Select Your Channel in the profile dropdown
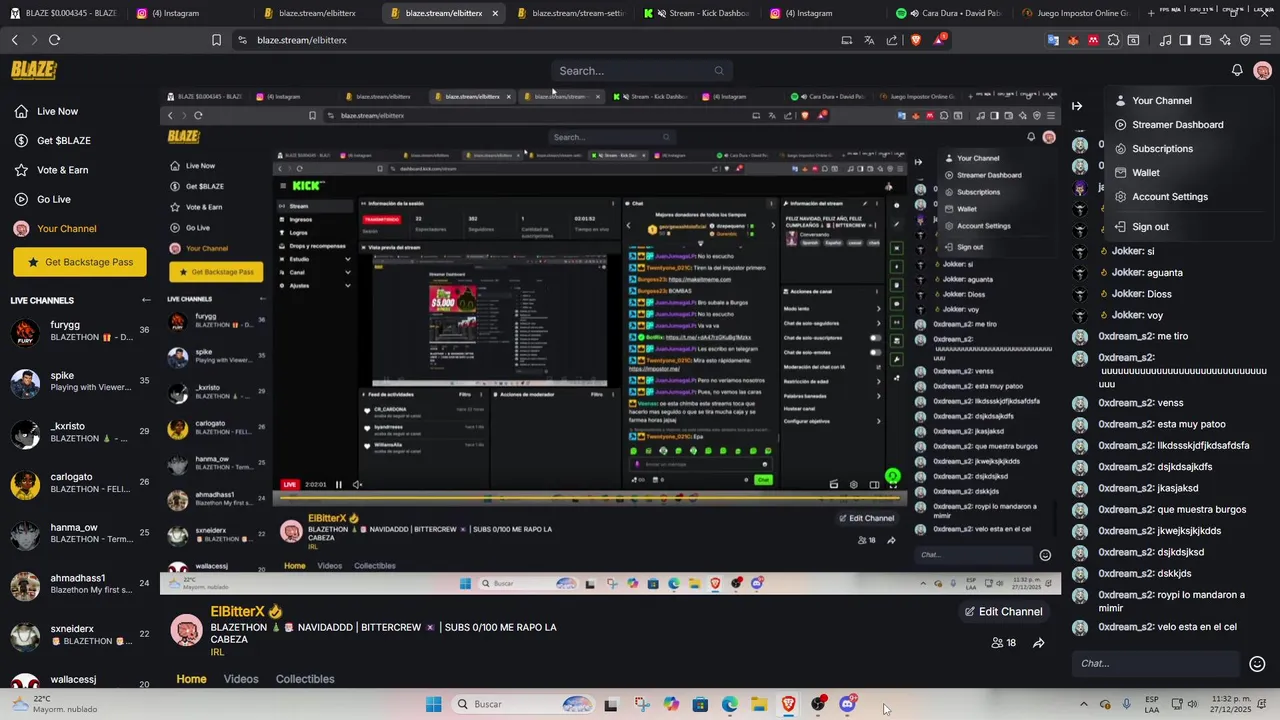 tap(1161, 101)
